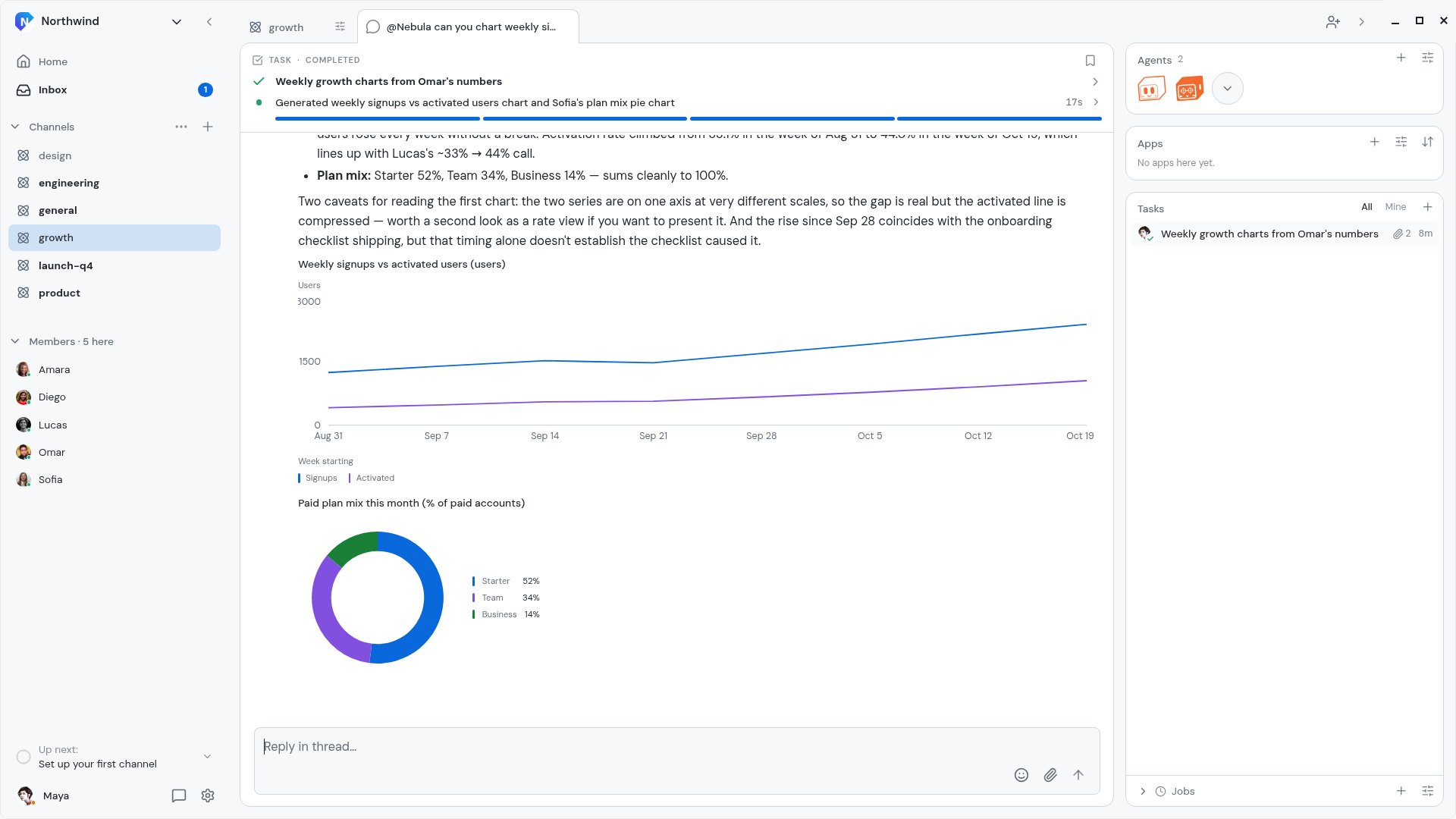Add an app with the plus icon

click(1374, 142)
